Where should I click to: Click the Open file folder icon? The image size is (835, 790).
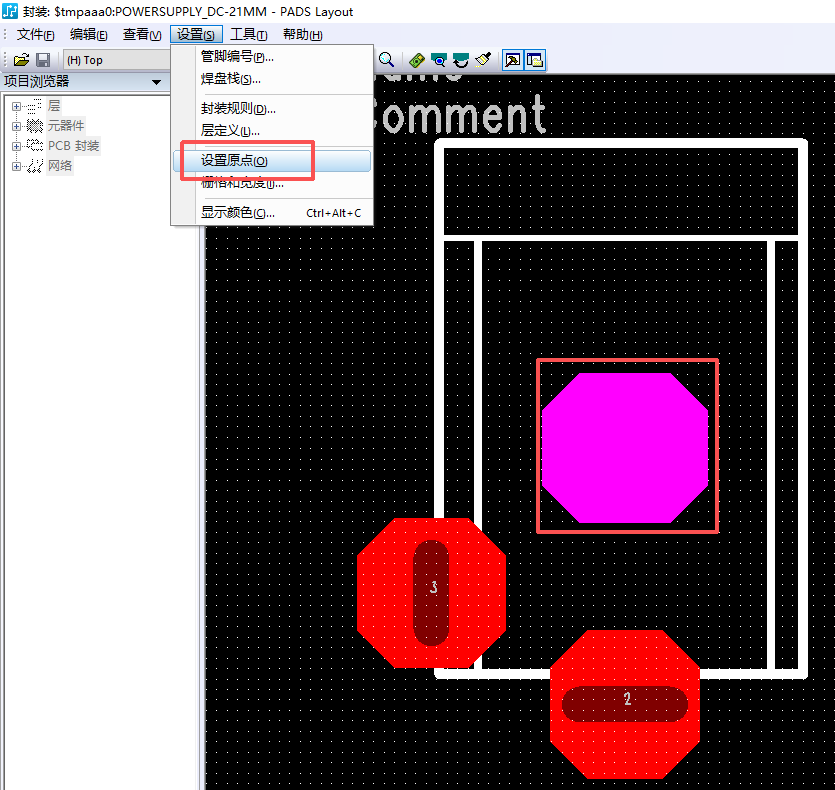tap(21, 60)
